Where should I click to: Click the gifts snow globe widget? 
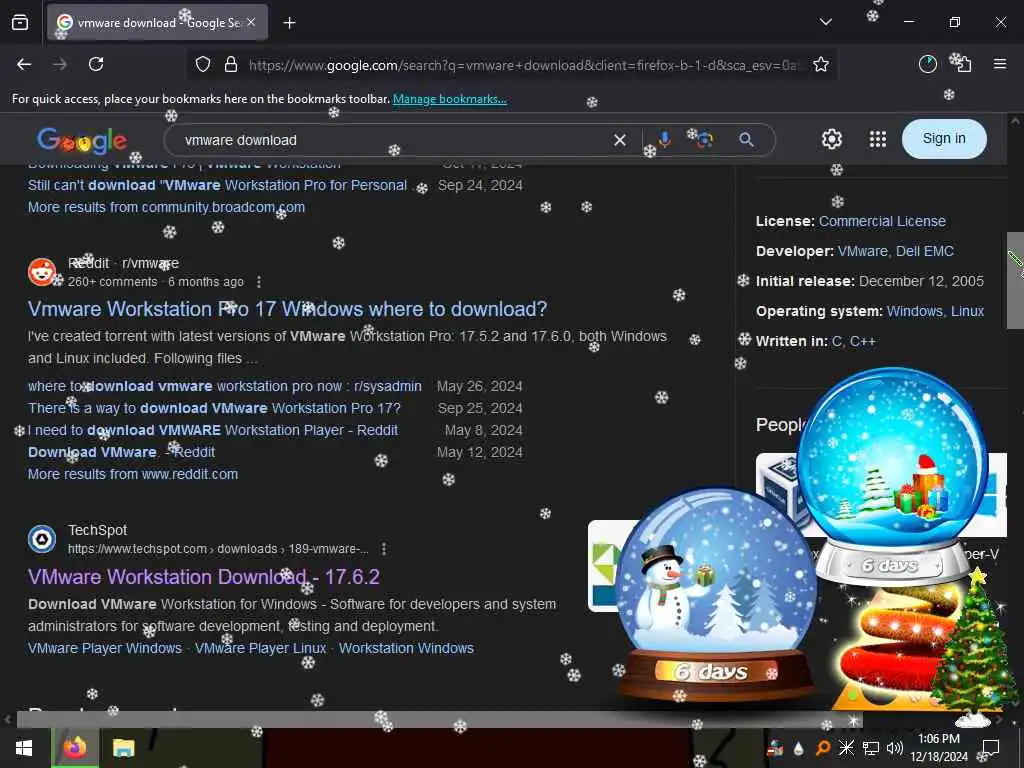tap(892, 475)
